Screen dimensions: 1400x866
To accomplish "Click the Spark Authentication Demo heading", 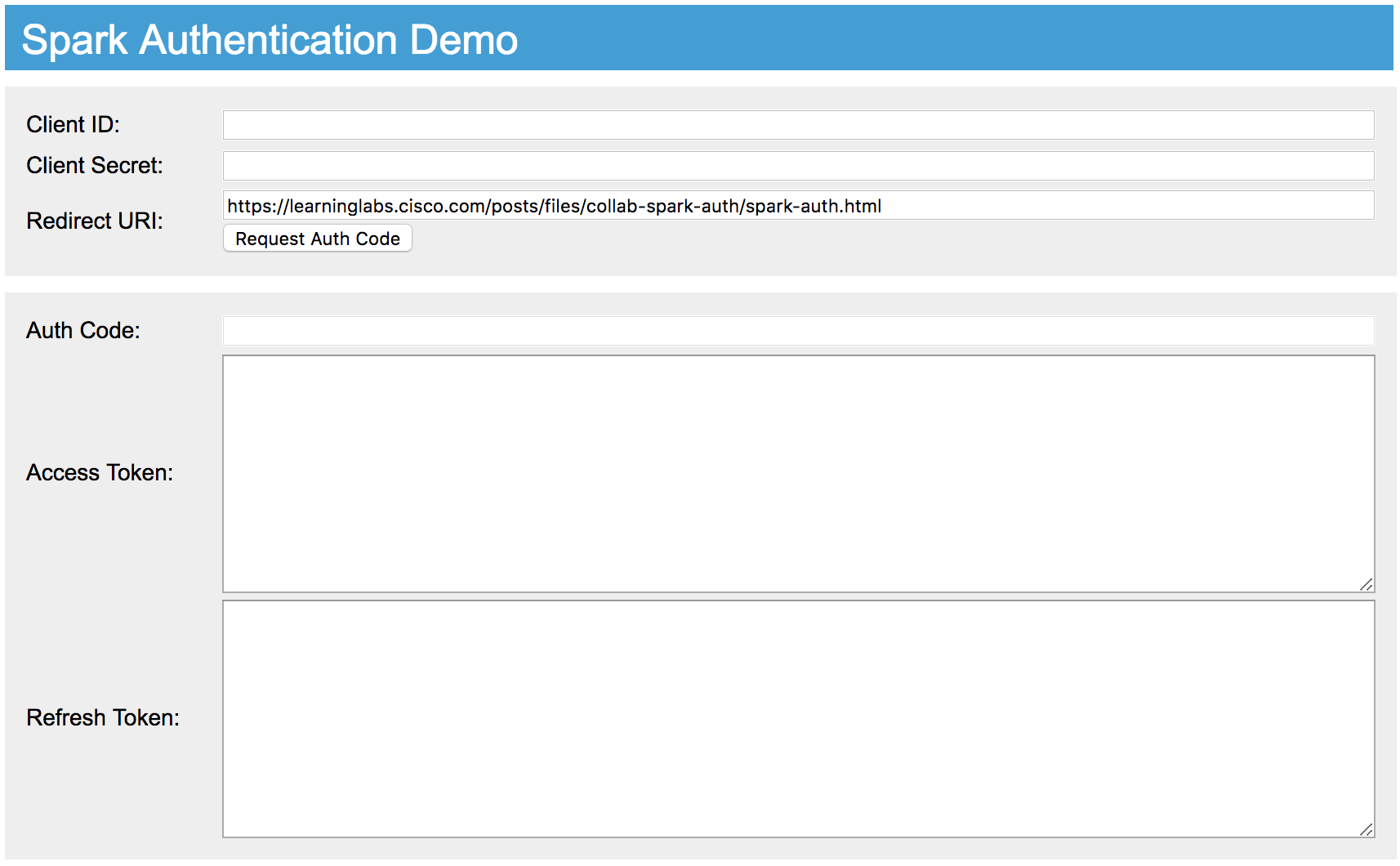I will click(270, 39).
